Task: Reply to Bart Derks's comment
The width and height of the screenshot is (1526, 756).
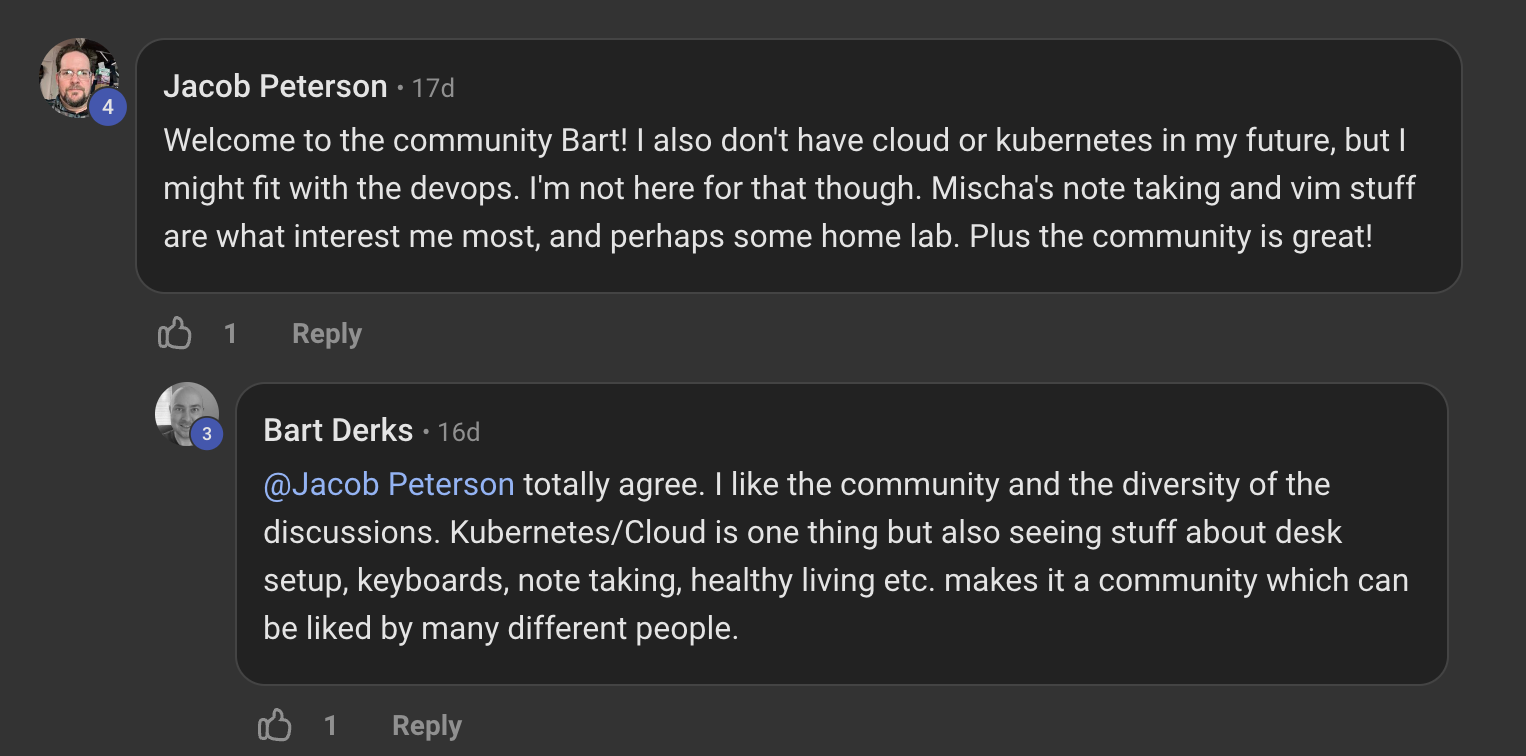Action: coord(427,726)
